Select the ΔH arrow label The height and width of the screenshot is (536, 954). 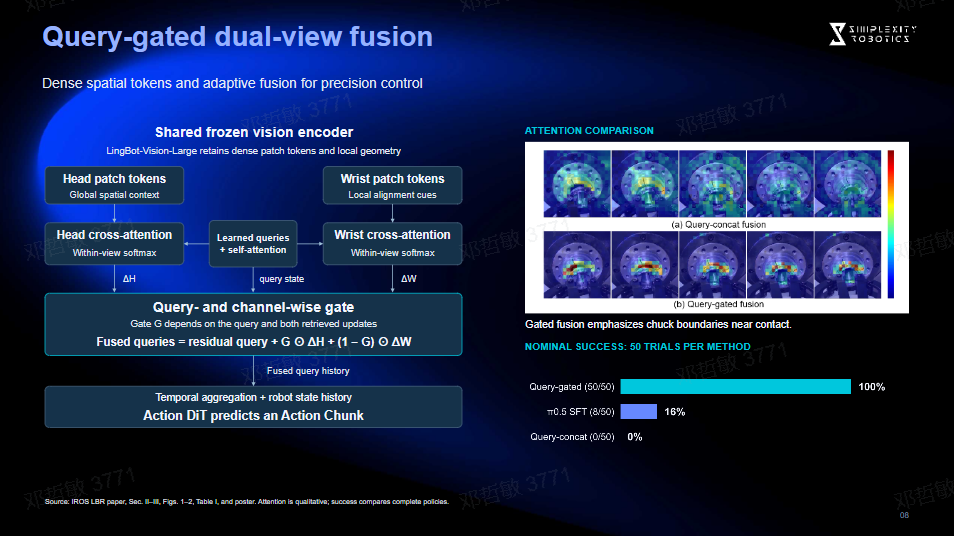[129, 279]
